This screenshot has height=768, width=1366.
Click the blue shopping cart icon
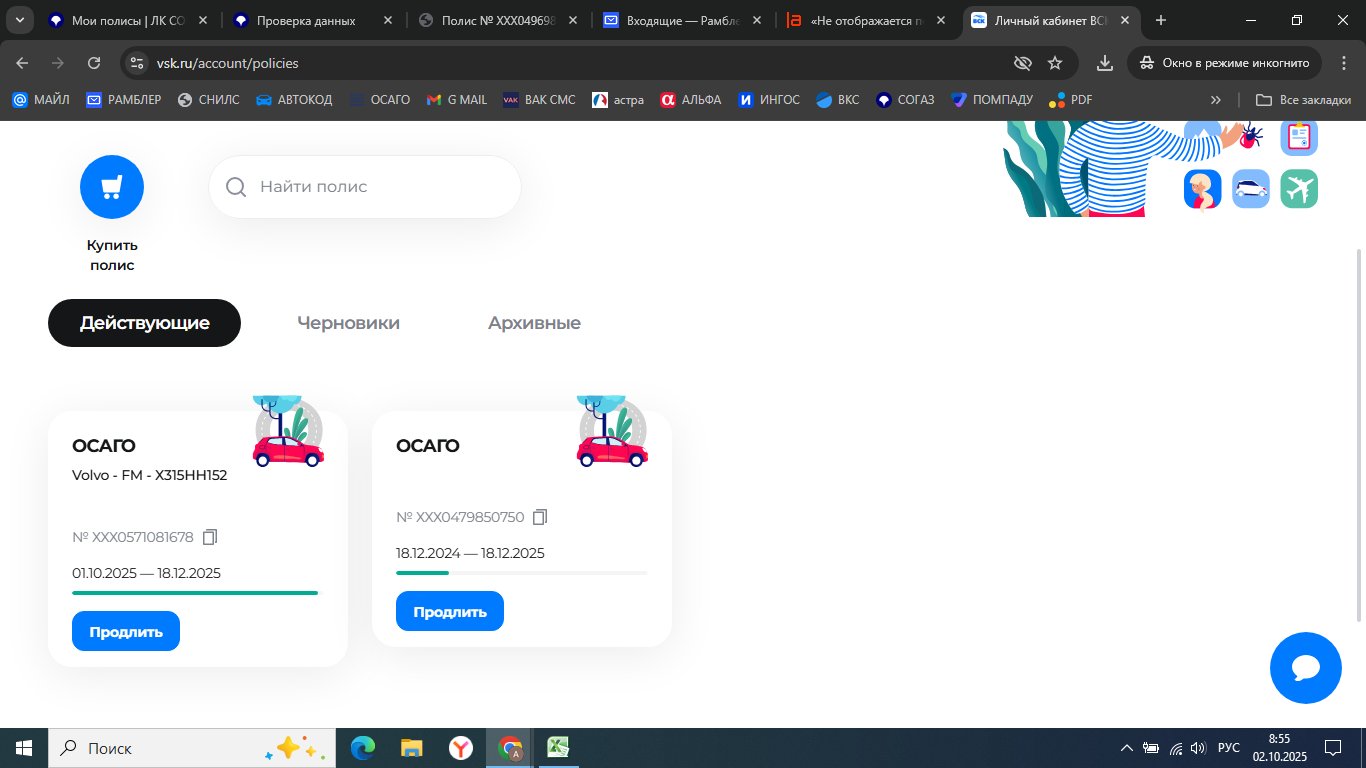click(x=112, y=187)
